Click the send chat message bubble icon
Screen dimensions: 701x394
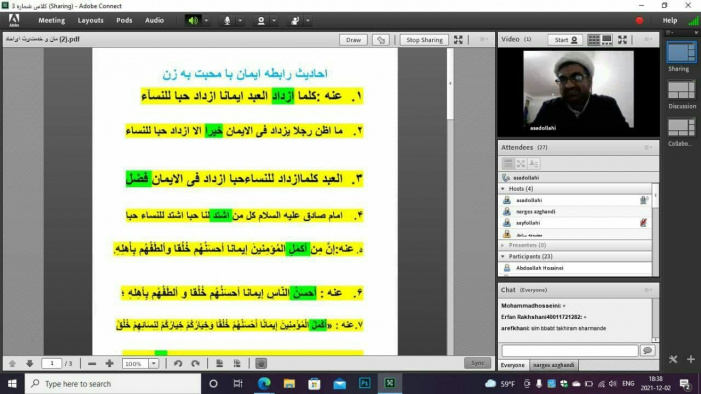point(647,351)
